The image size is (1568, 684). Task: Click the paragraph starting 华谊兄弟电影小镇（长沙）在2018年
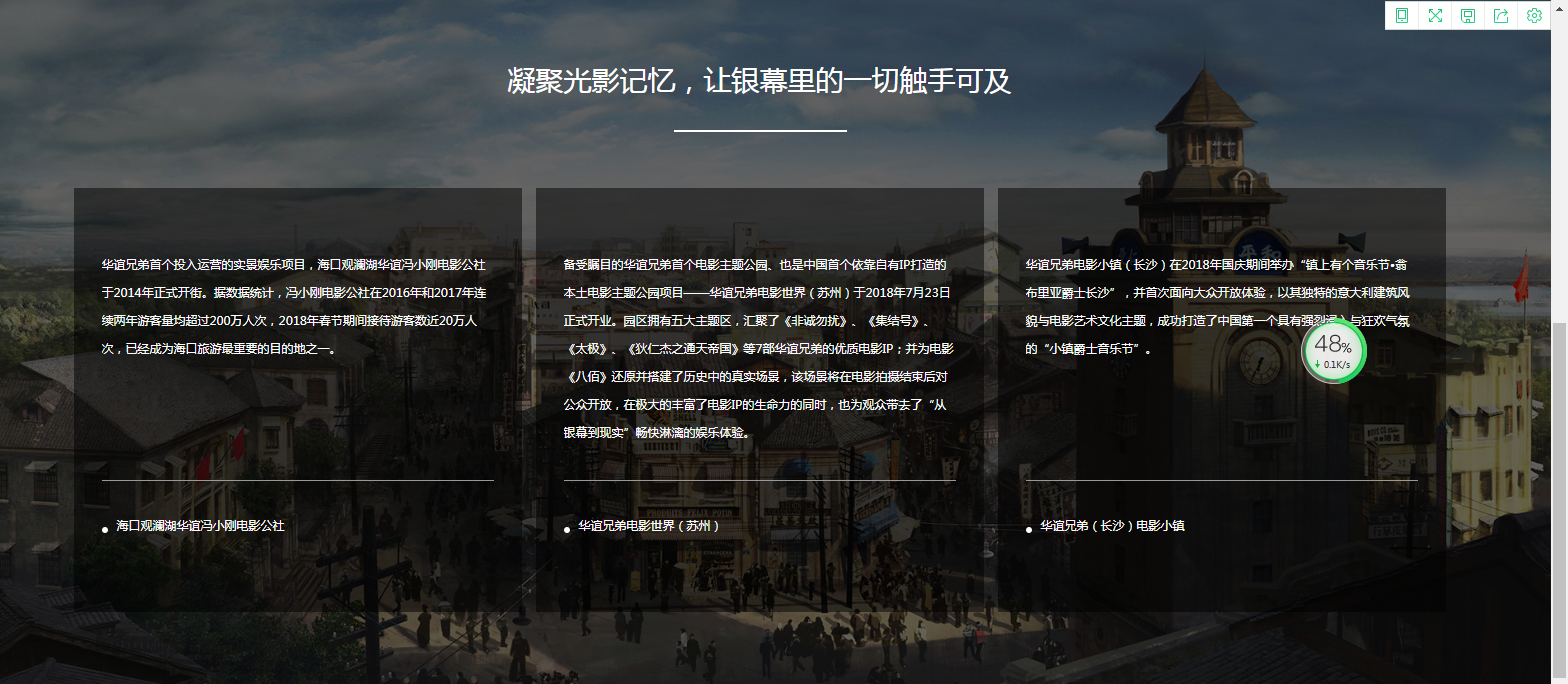1218,307
